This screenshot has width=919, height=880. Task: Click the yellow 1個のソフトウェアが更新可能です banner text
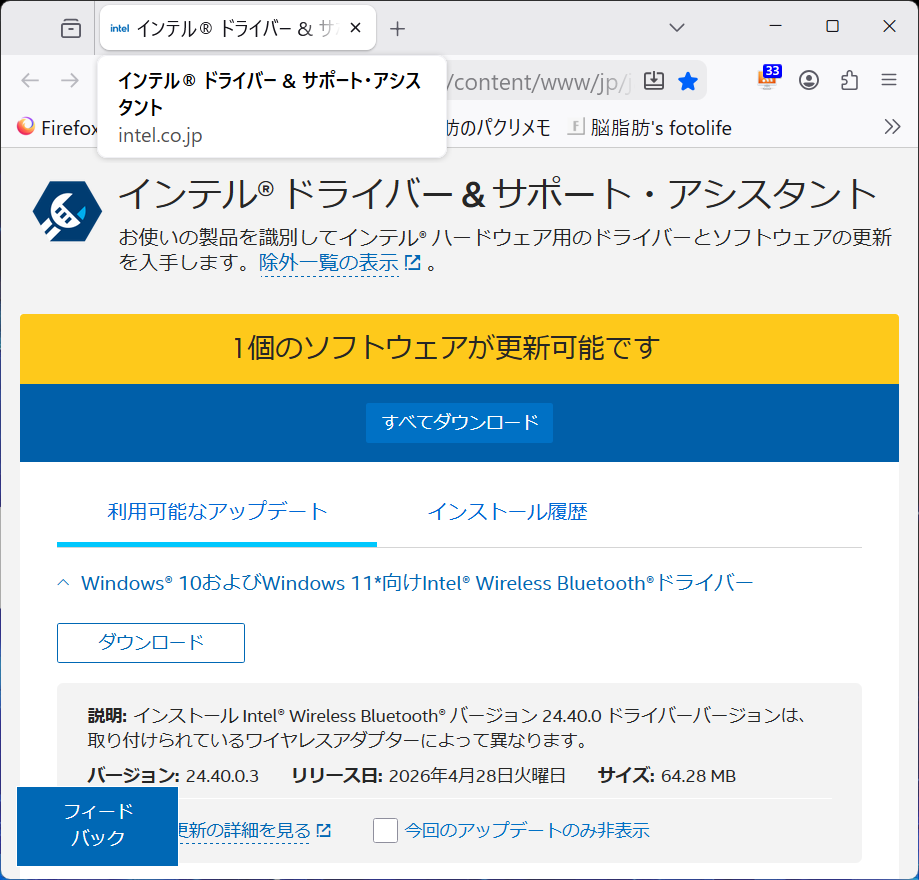(447, 348)
